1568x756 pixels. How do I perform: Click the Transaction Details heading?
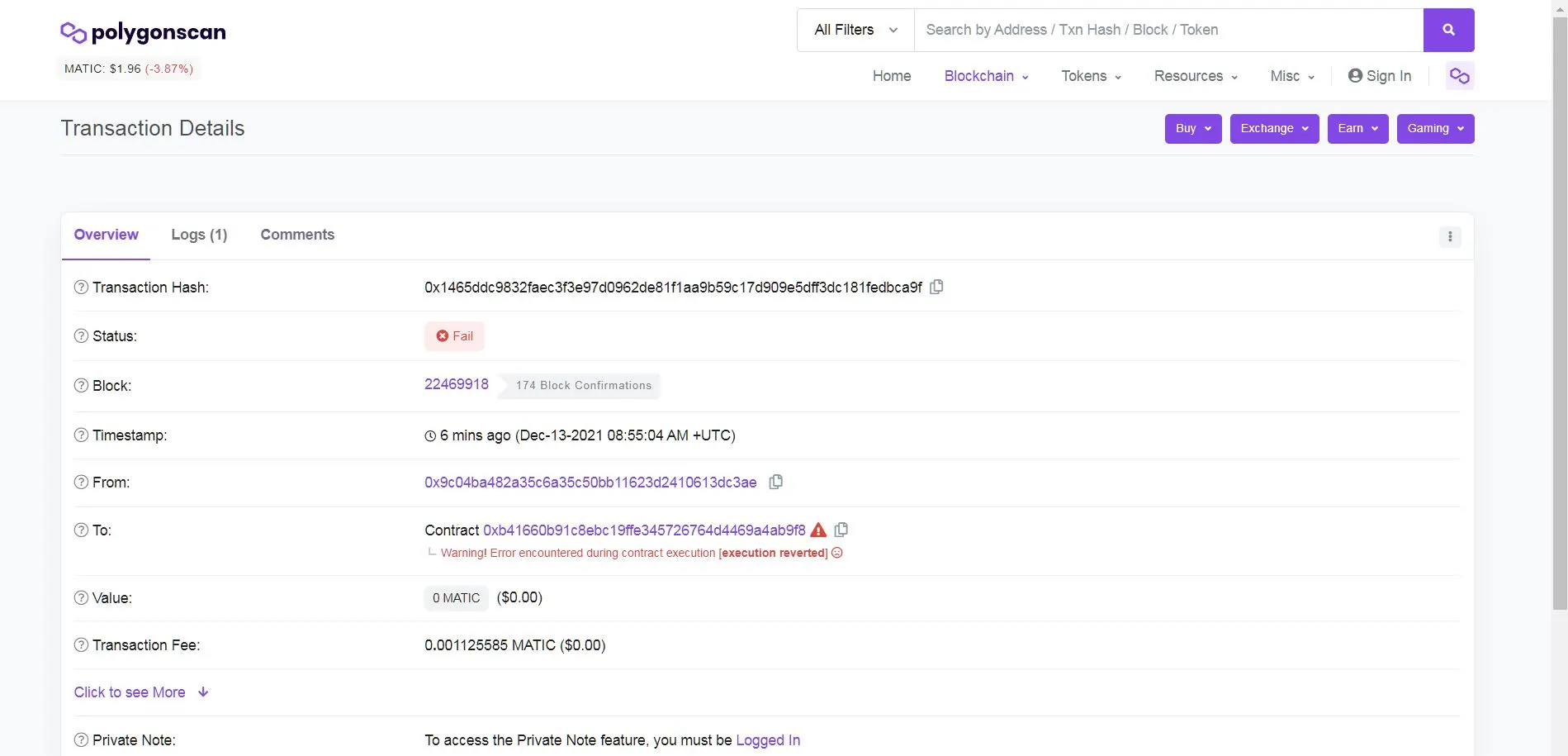tap(153, 128)
